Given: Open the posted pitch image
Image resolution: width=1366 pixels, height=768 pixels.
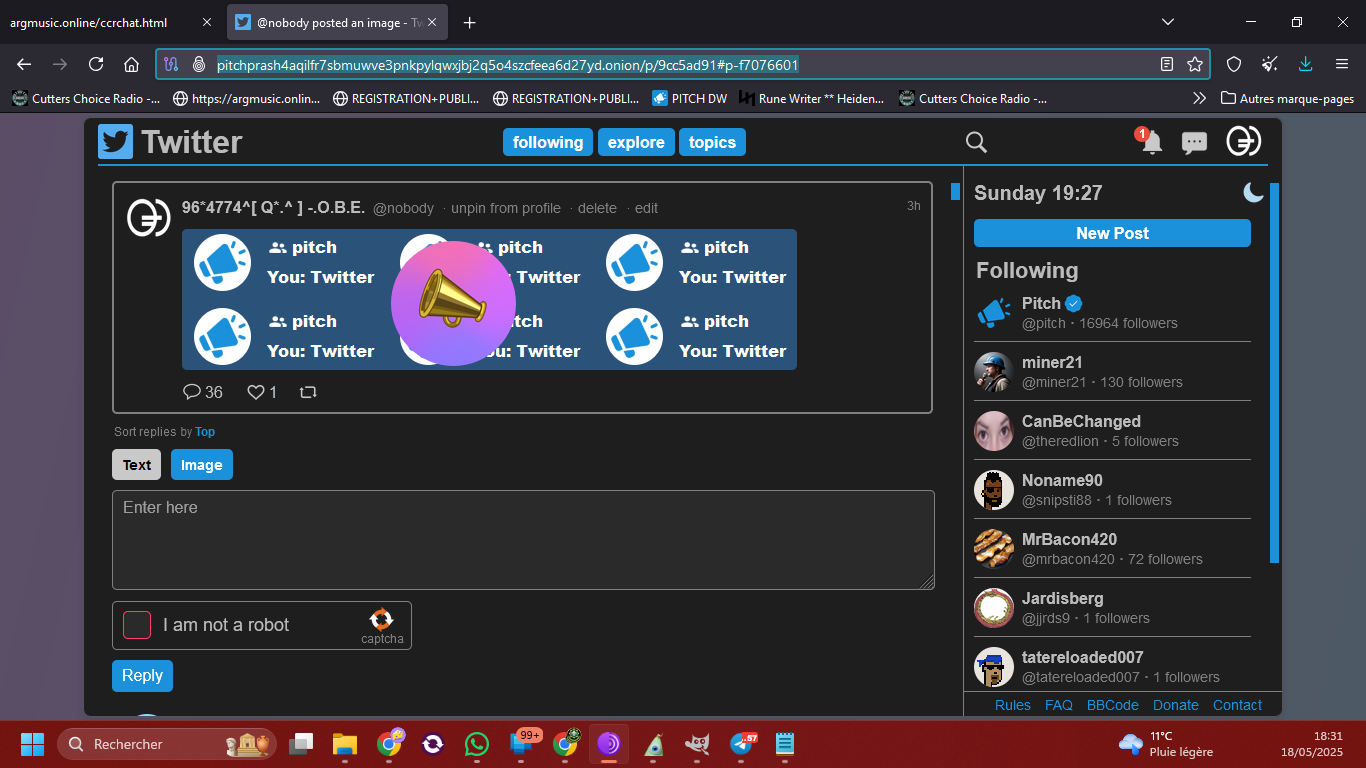Looking at the screenshot, I should coord(489,299).
